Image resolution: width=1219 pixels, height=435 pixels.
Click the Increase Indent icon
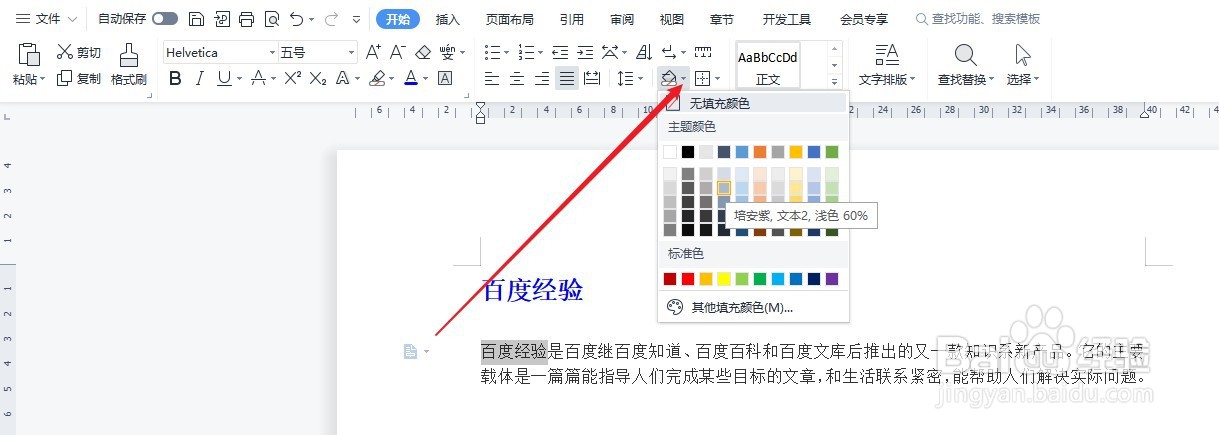pos(584,52)
